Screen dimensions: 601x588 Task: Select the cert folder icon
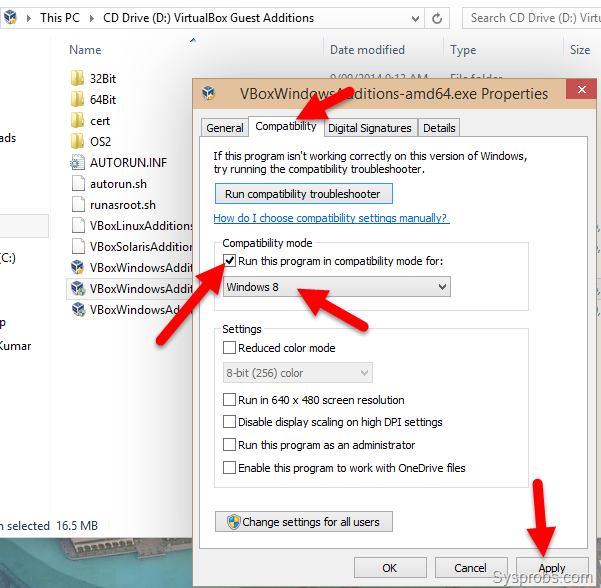(77, 120)
